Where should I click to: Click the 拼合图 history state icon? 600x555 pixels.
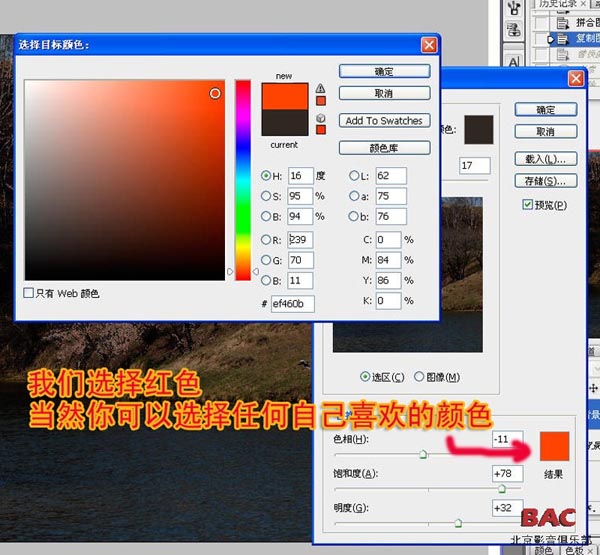coord(562,23)
